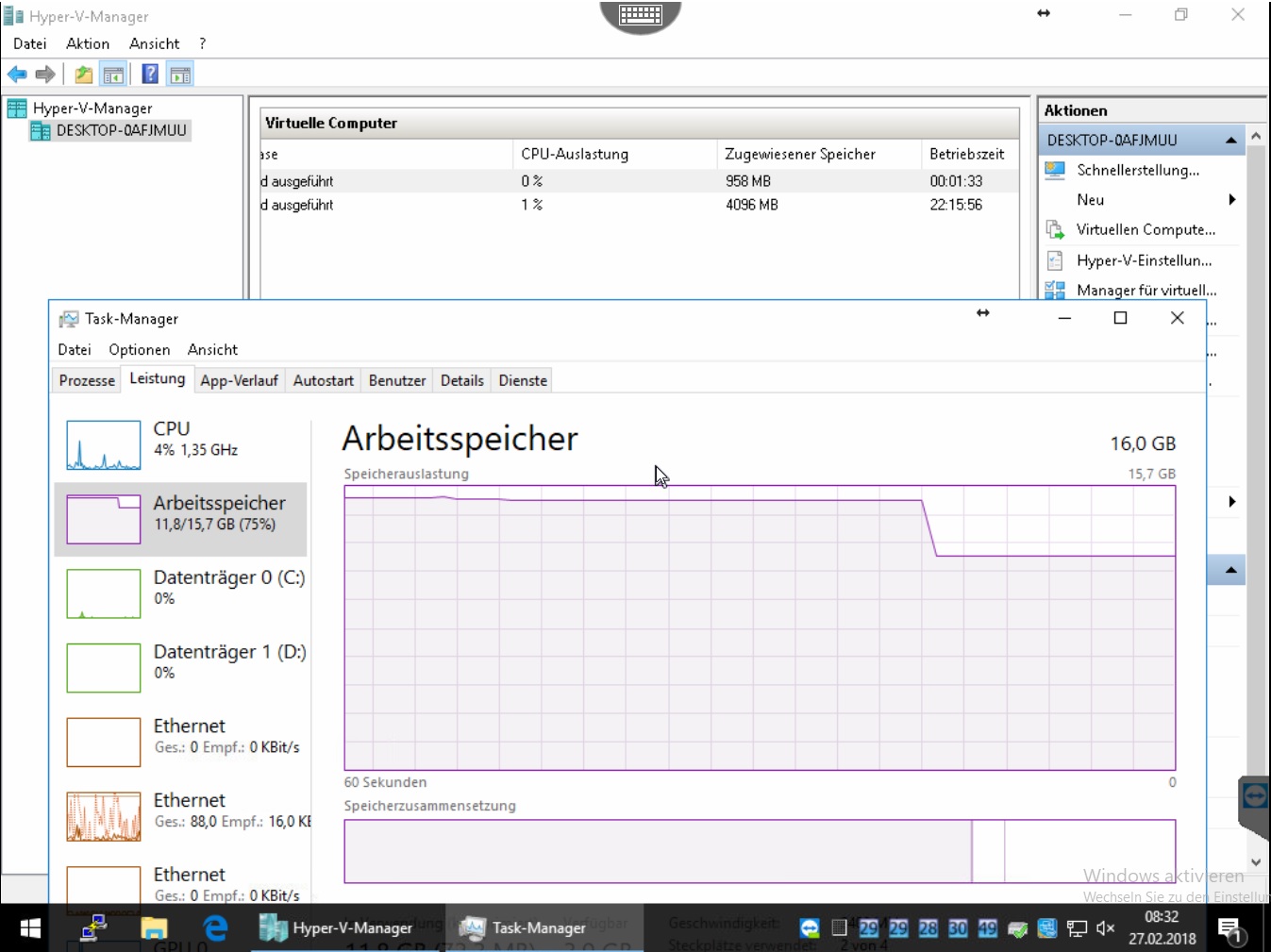Click the folder Up-one-level toolbar icon
Screen dimensions: 1271x952
tap(84, 75)
